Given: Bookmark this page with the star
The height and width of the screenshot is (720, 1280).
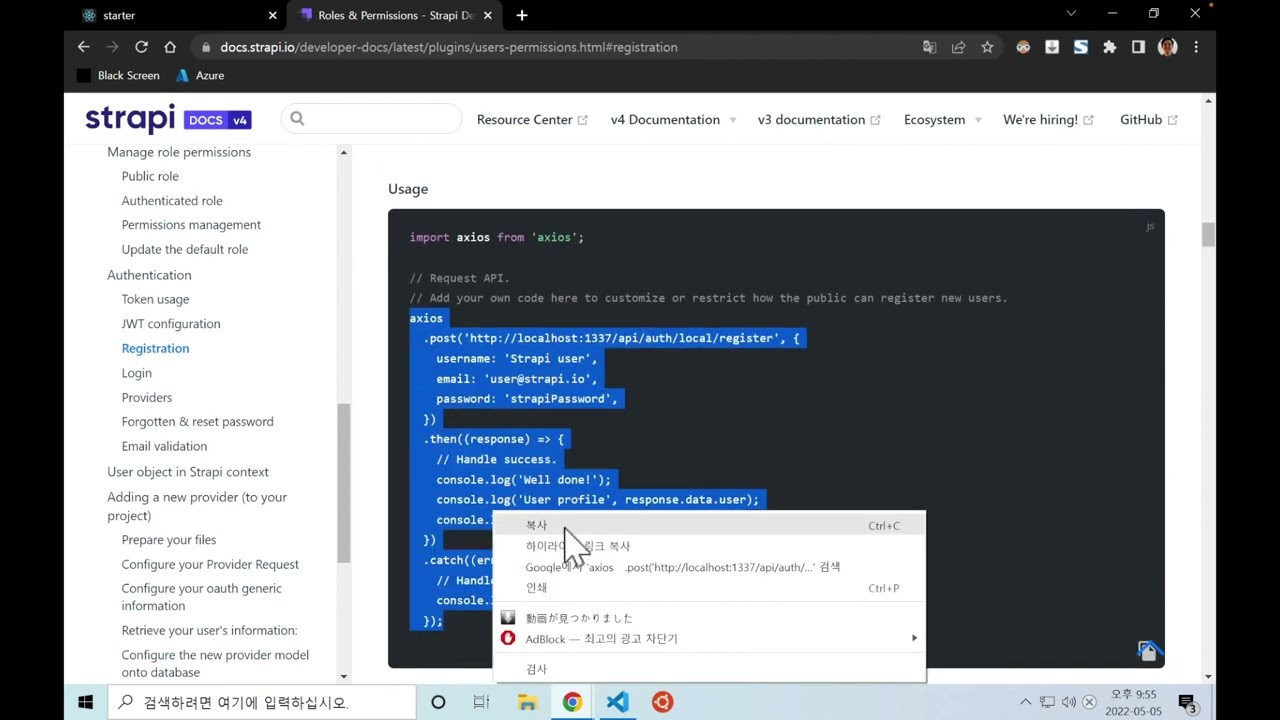Looking at the screenshot, I should (987, 47).
